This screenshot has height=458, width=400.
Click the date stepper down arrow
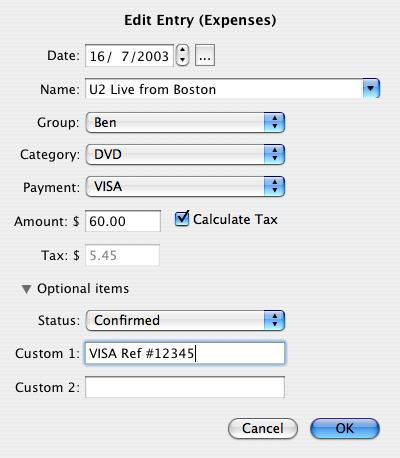(182, 60)
